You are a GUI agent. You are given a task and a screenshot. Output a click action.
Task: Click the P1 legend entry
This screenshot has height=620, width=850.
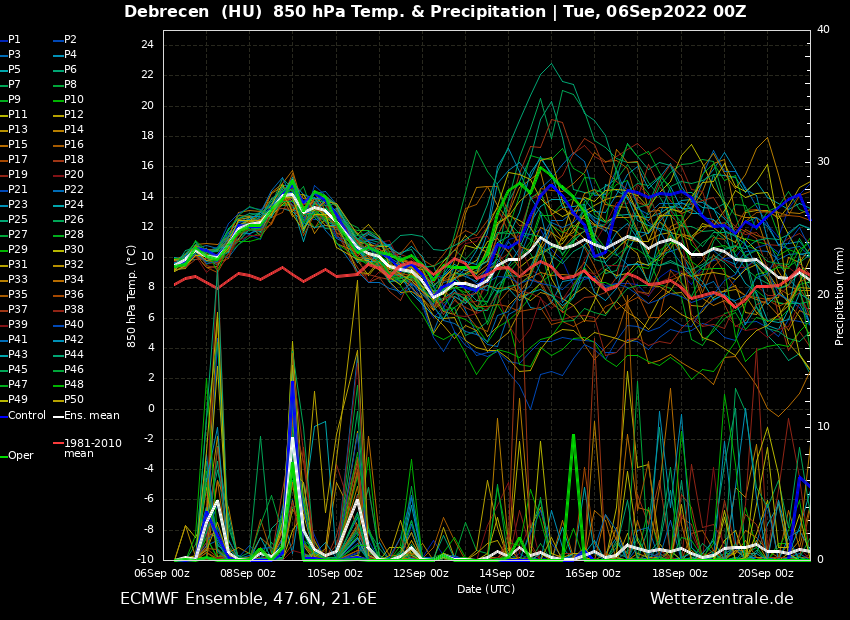14,40
